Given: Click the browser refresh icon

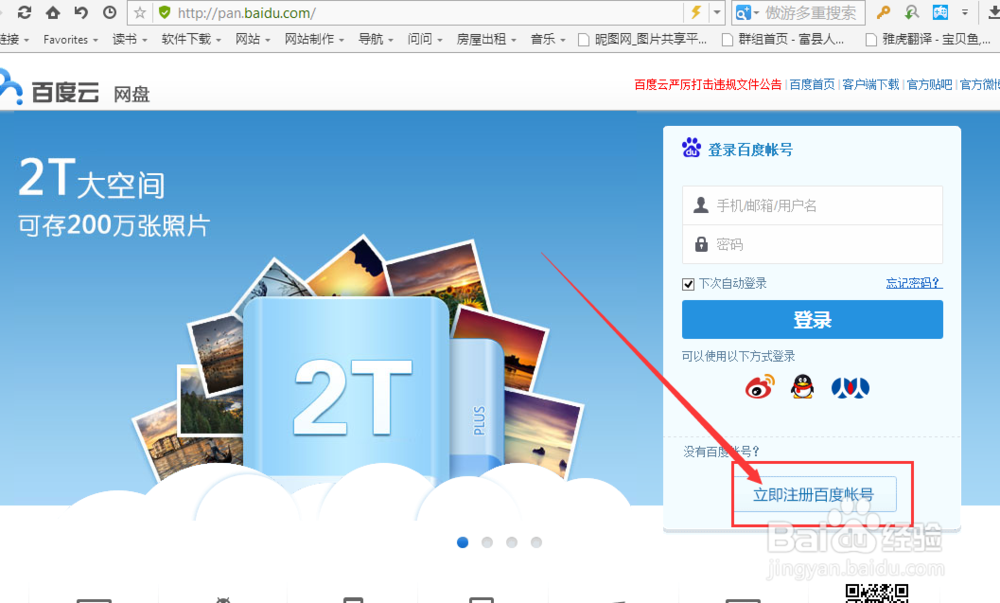Looking at the screenshot, I should point(24,12).
